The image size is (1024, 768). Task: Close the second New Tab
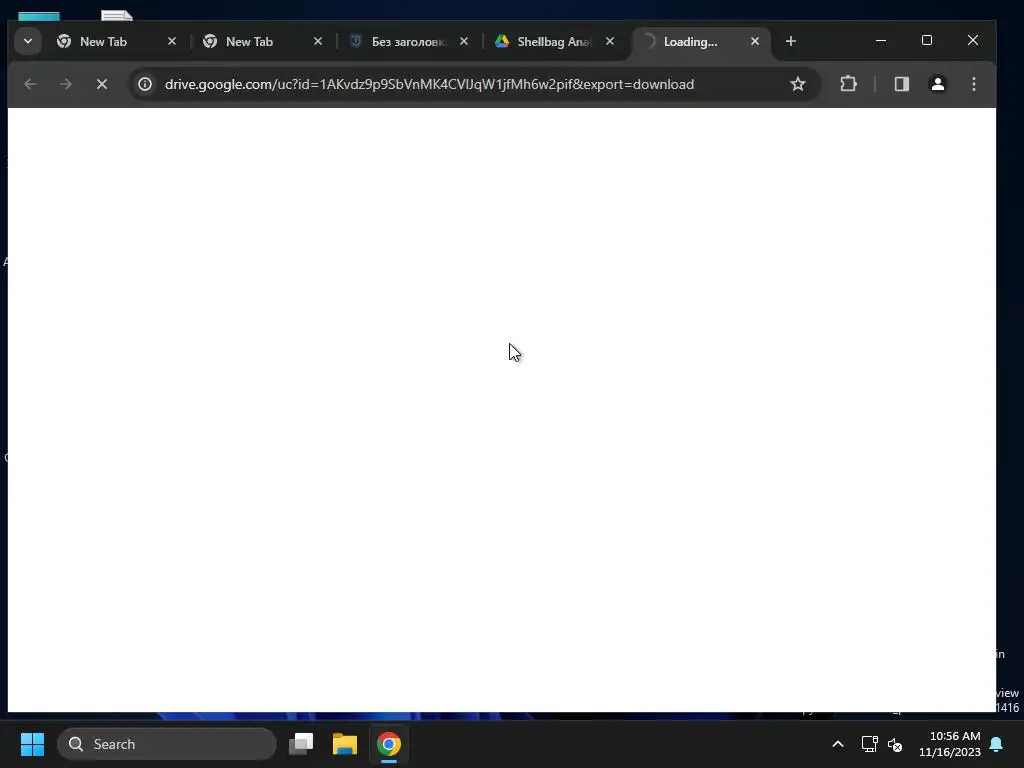(318, 41)
